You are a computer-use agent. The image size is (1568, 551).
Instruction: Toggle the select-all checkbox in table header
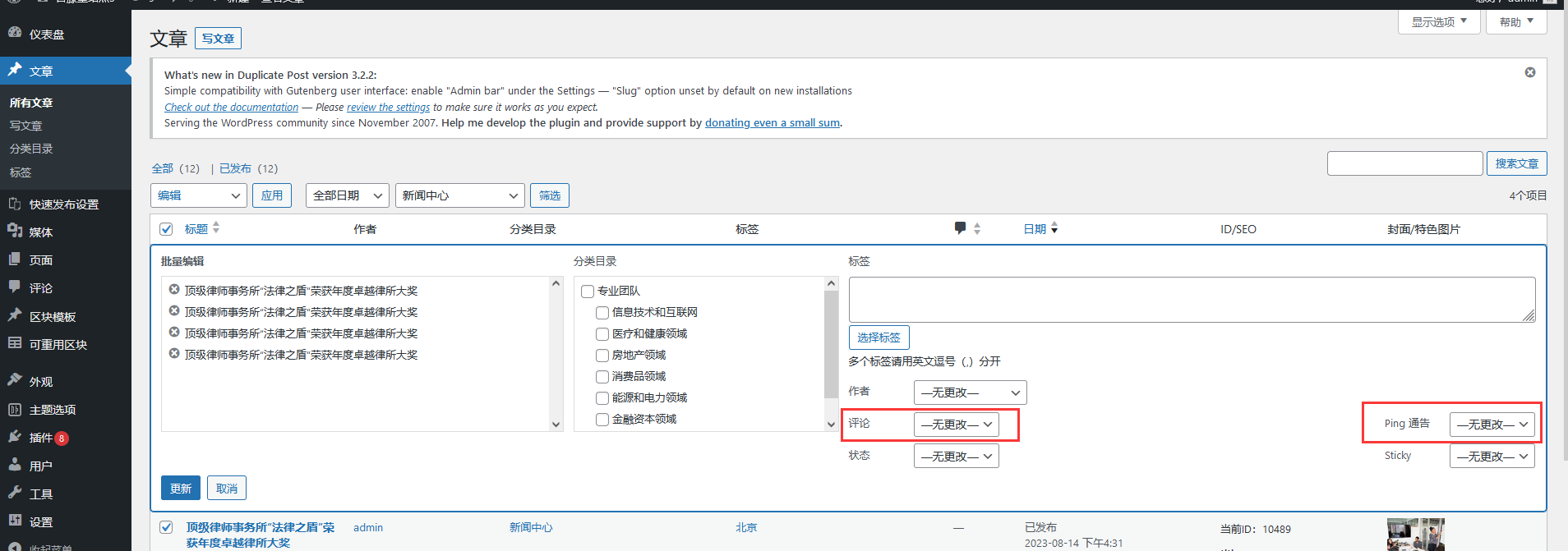166,229
